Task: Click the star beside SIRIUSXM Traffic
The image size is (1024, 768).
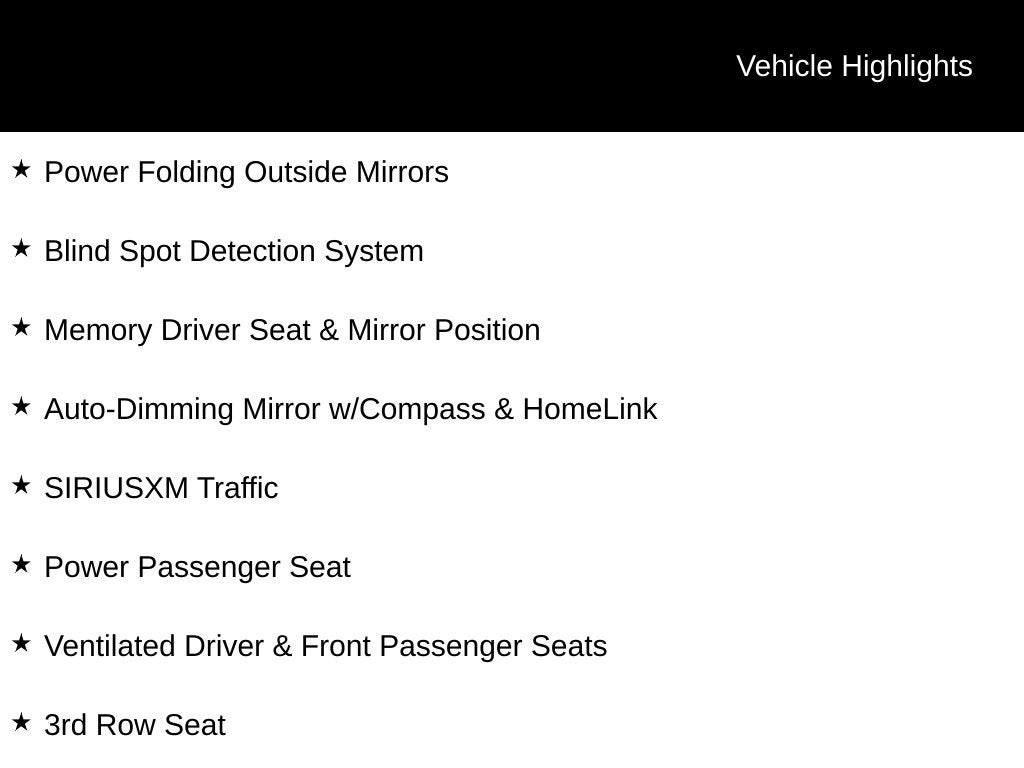Action: [x=21, y=486]
